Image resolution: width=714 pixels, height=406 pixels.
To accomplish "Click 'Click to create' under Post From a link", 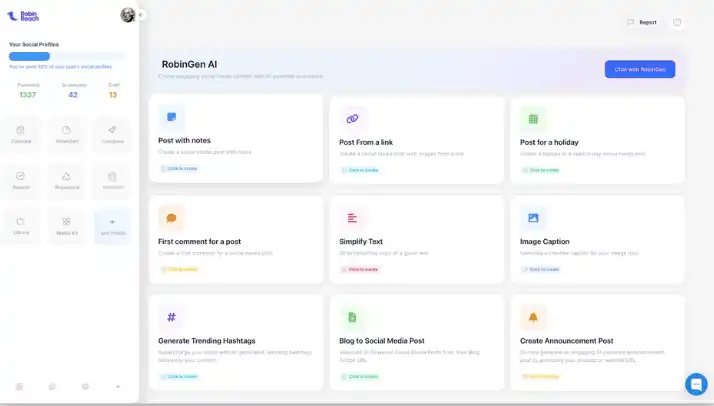I will coord(360,170).
